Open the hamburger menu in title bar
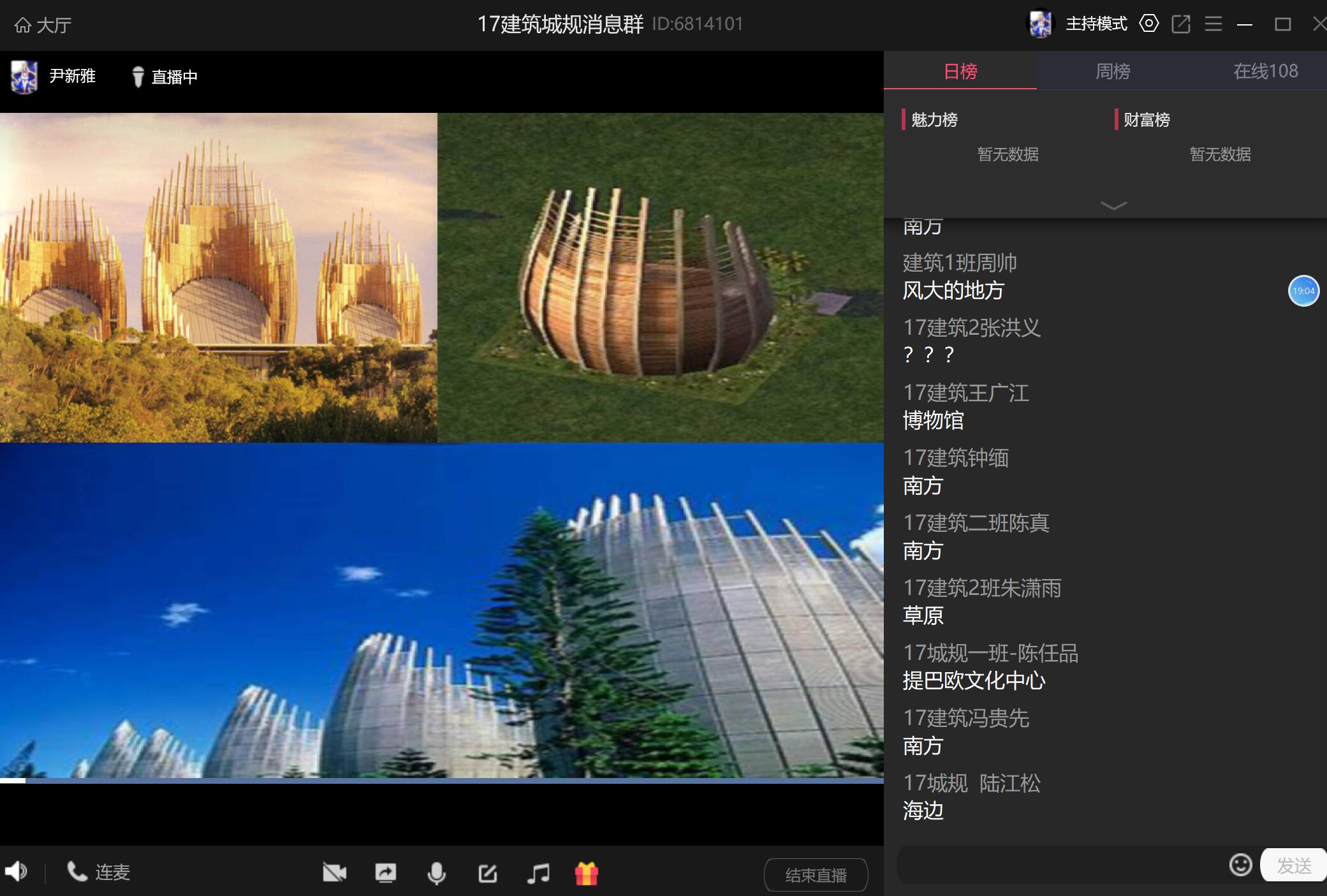This screenshot has height=896, width=1327. coord(1213,24)
